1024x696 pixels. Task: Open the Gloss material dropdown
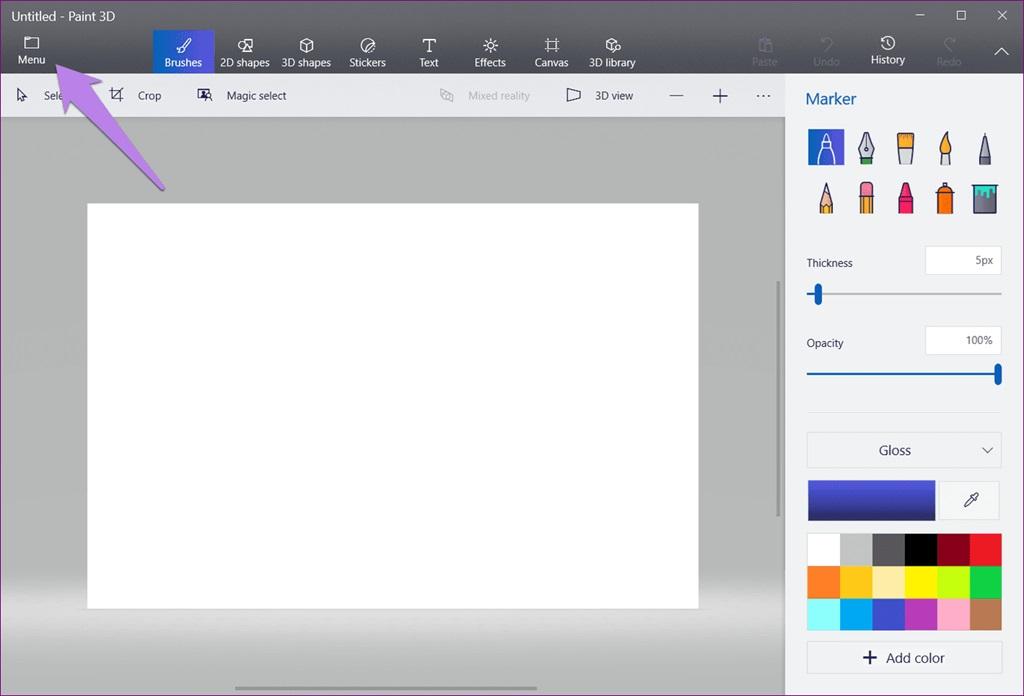click(x=903, y=450)
